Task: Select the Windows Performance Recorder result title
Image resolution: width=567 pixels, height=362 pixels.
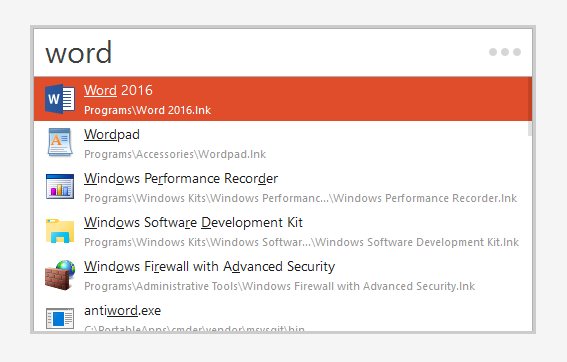Action: [181, 179]
